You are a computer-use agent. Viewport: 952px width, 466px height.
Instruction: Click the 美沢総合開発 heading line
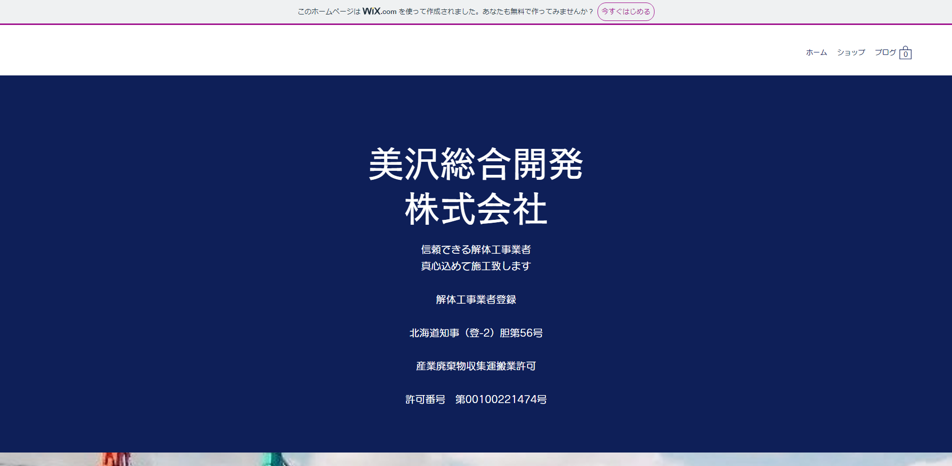476,164
